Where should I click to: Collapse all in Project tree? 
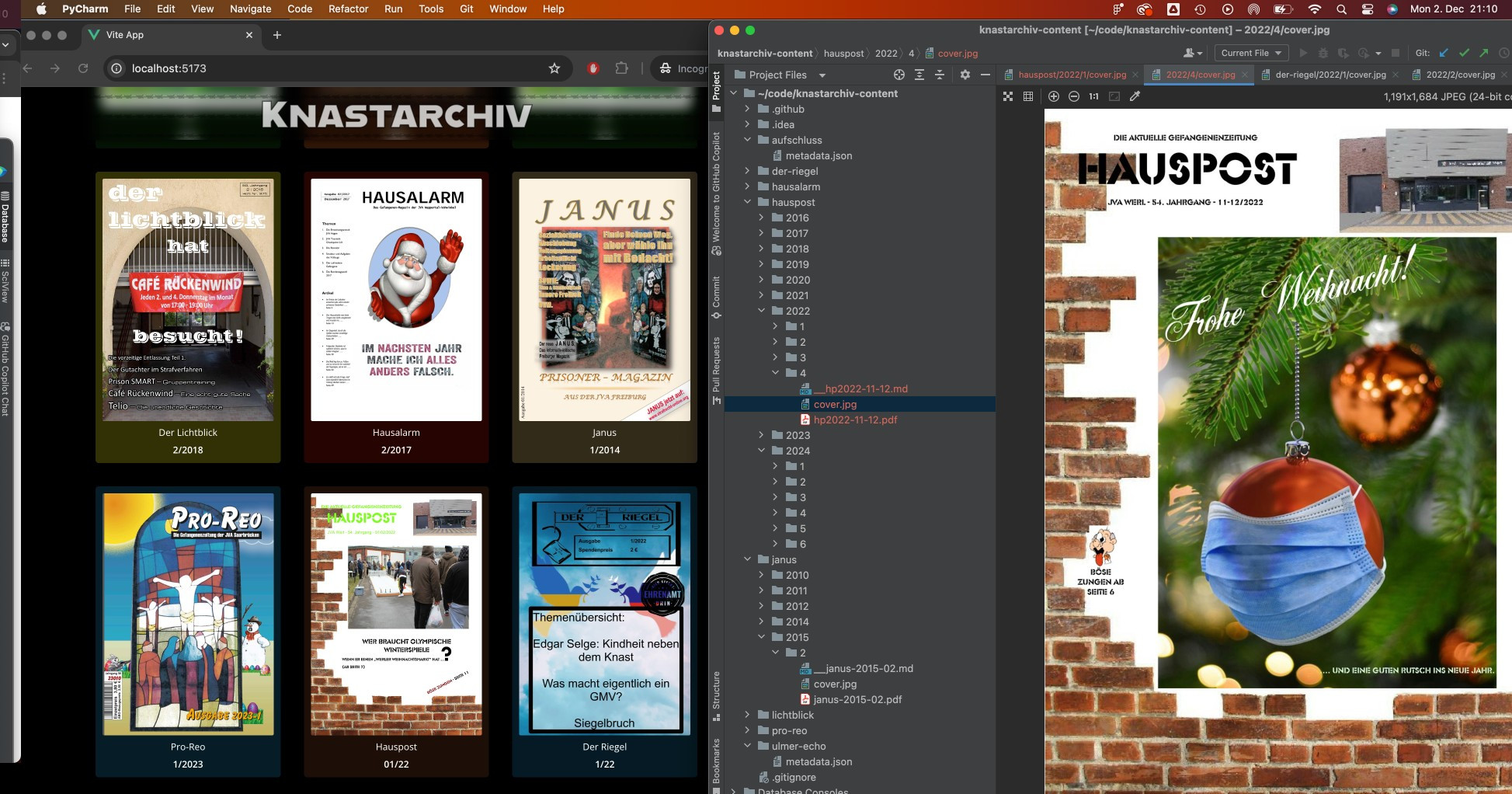tap(940, 75)
